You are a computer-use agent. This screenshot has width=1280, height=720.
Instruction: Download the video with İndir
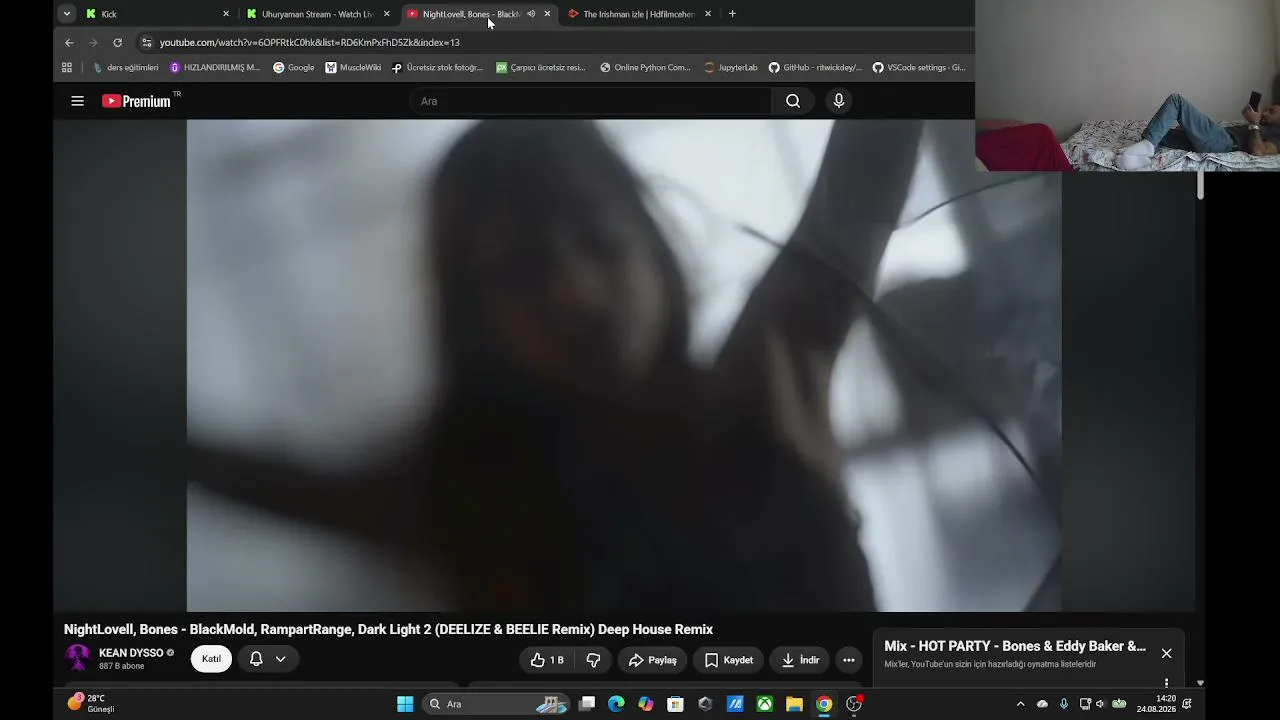[x=799, y=660]
